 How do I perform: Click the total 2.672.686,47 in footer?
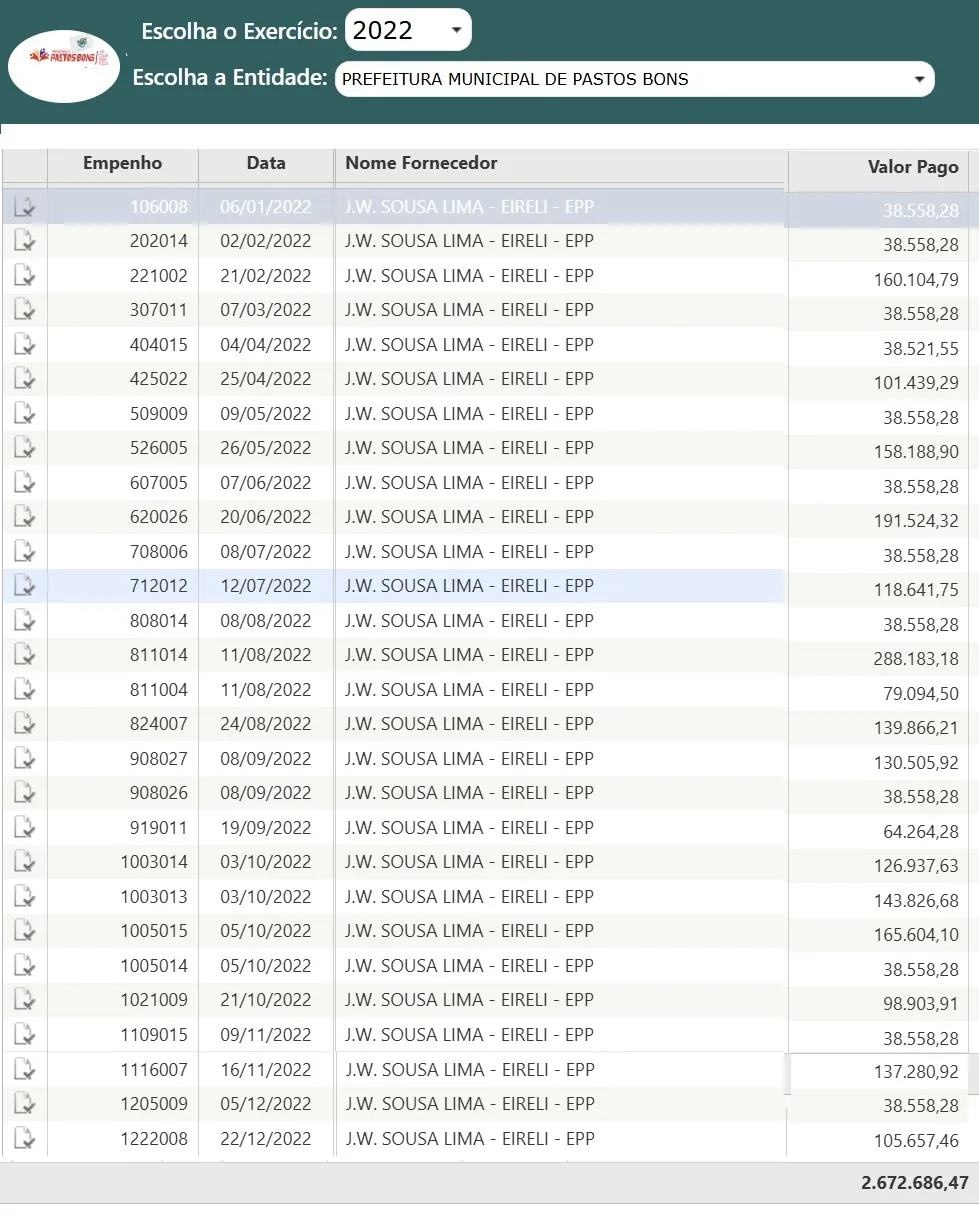[914, 1183]
